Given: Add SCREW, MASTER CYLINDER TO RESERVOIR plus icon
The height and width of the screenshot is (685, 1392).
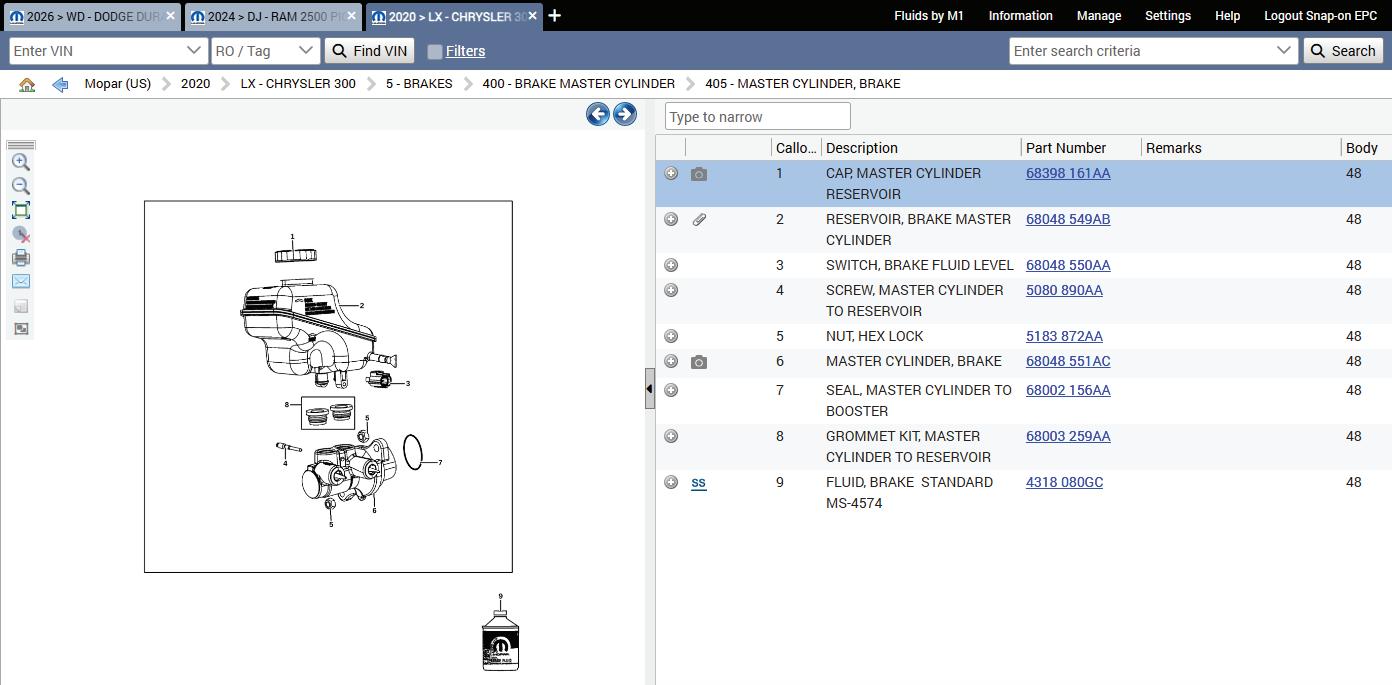Looking at the screenshot, I should (671, 291).
